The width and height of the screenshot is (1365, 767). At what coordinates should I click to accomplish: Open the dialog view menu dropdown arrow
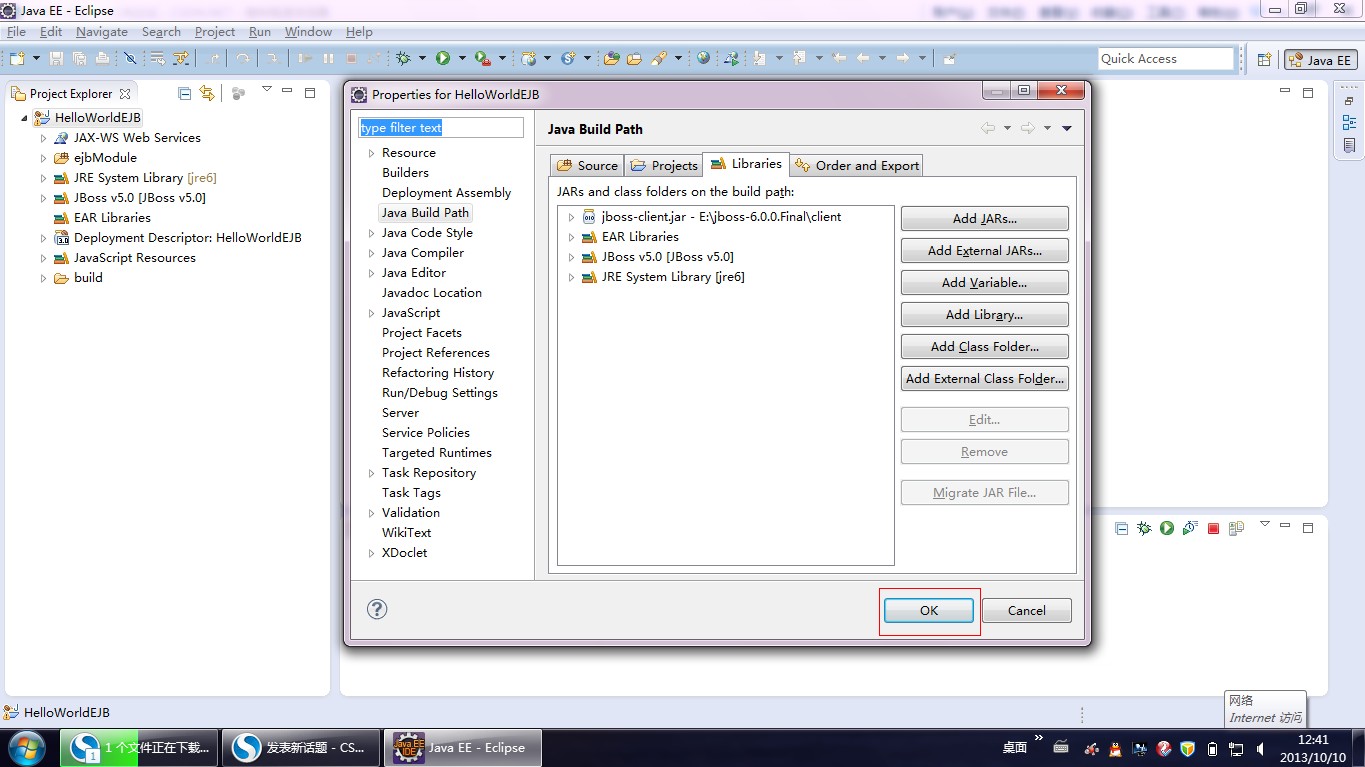1067,128
